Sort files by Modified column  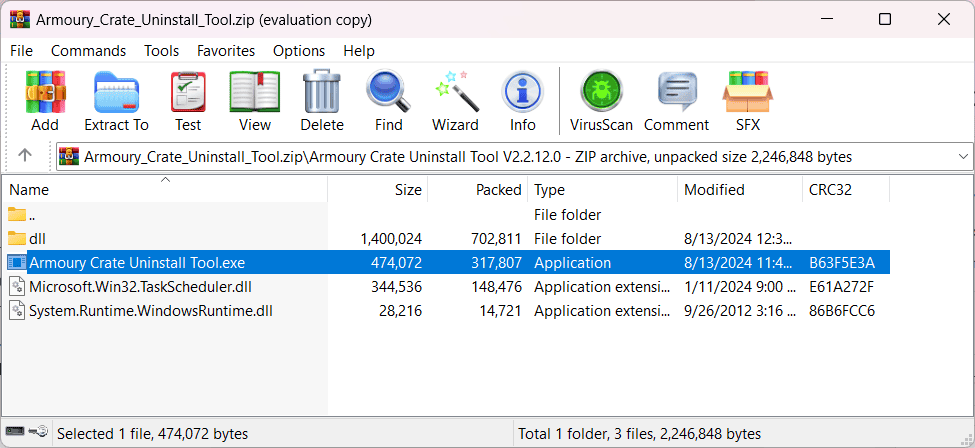point(740,189)
